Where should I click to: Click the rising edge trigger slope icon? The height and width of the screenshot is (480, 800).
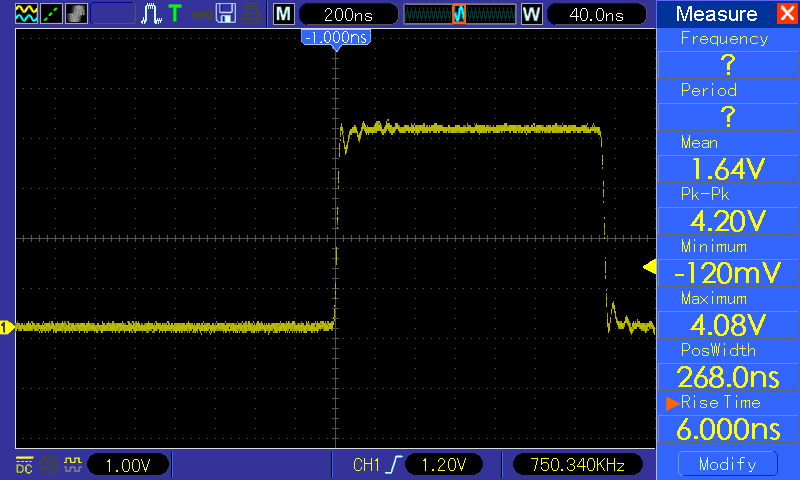[x=395, y=465]
